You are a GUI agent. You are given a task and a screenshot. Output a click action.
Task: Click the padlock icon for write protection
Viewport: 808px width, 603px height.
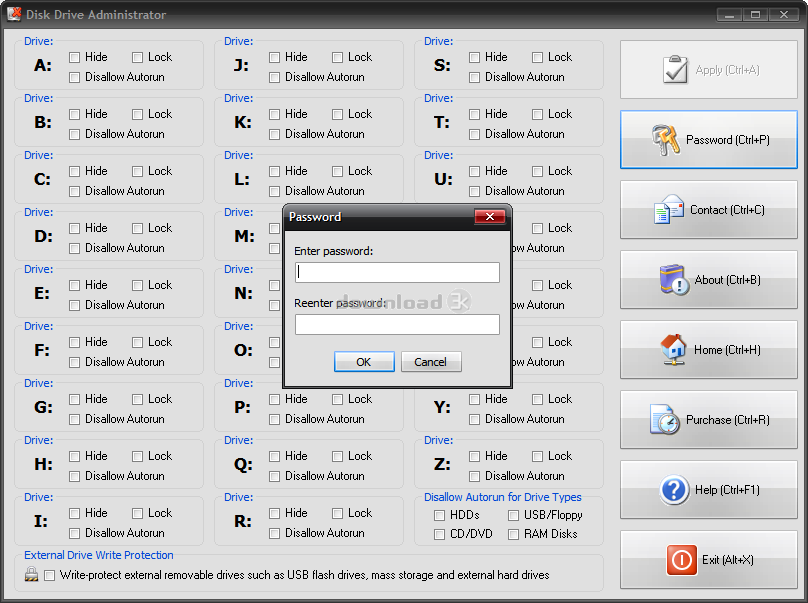pyautogui.click(x=31, y=574)
